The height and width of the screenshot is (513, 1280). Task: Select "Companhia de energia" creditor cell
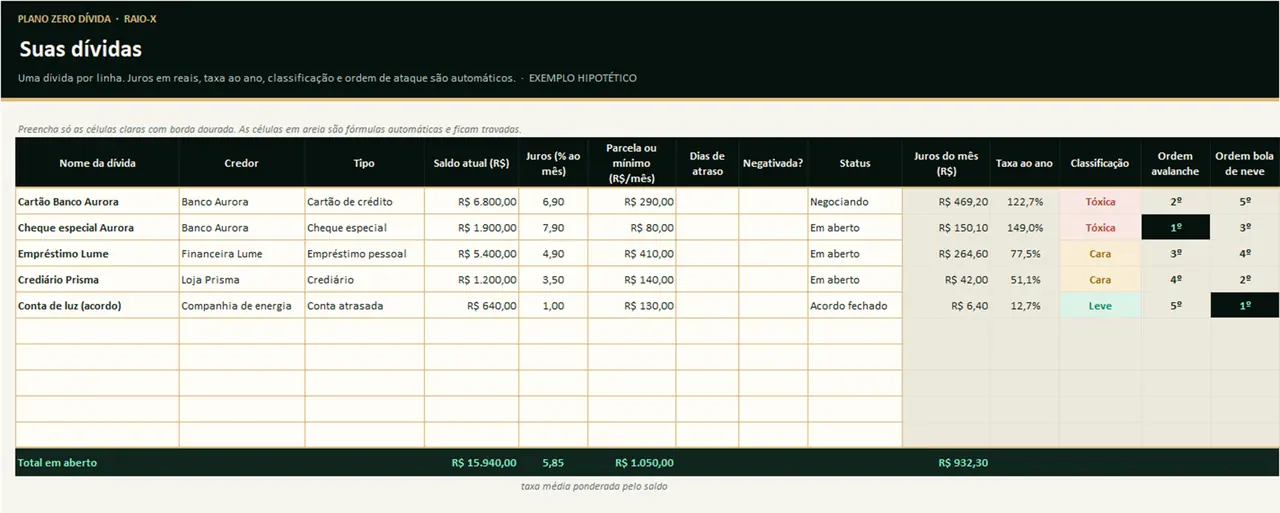coord(242,305)
